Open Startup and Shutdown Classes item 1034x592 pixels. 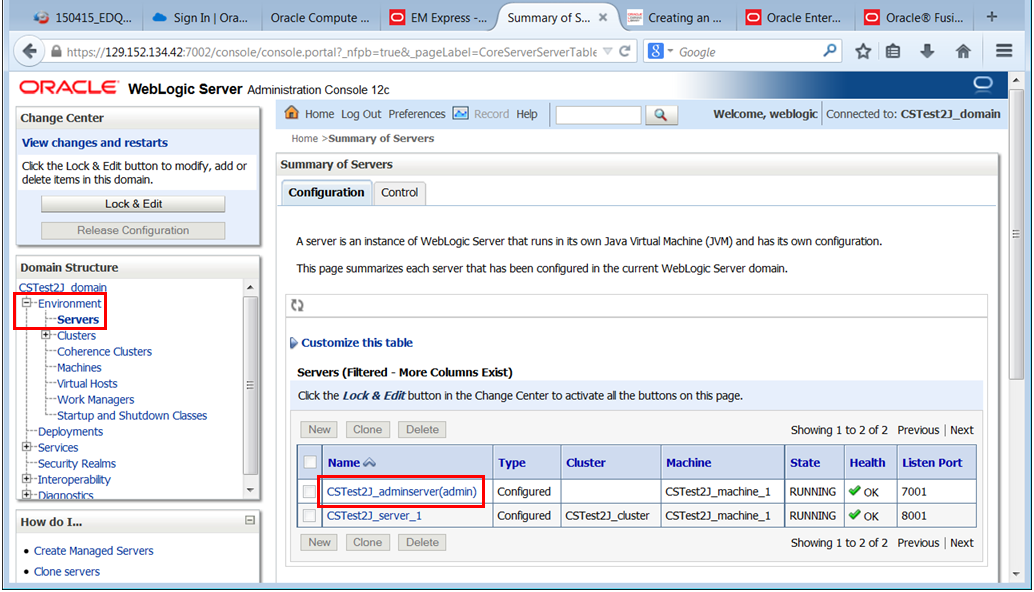(132, 415)
